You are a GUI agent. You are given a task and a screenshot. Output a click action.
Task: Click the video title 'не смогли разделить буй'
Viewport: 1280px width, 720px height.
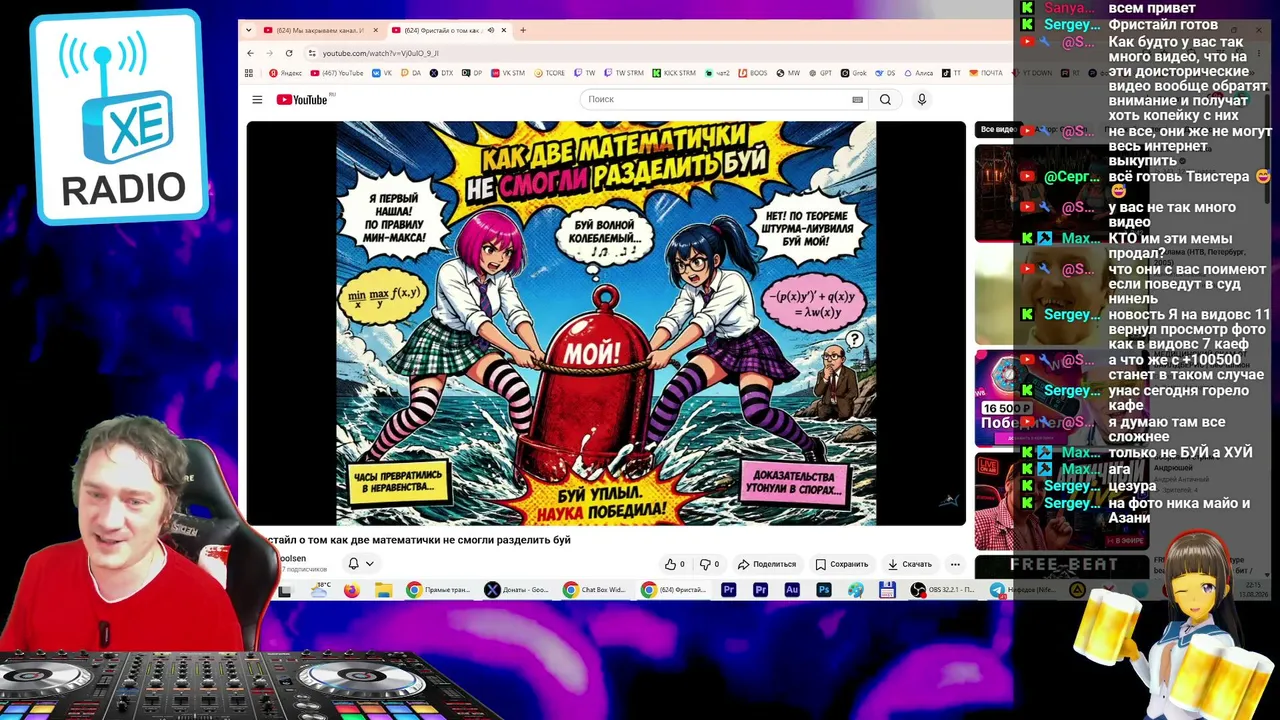[x=506, y=540]
